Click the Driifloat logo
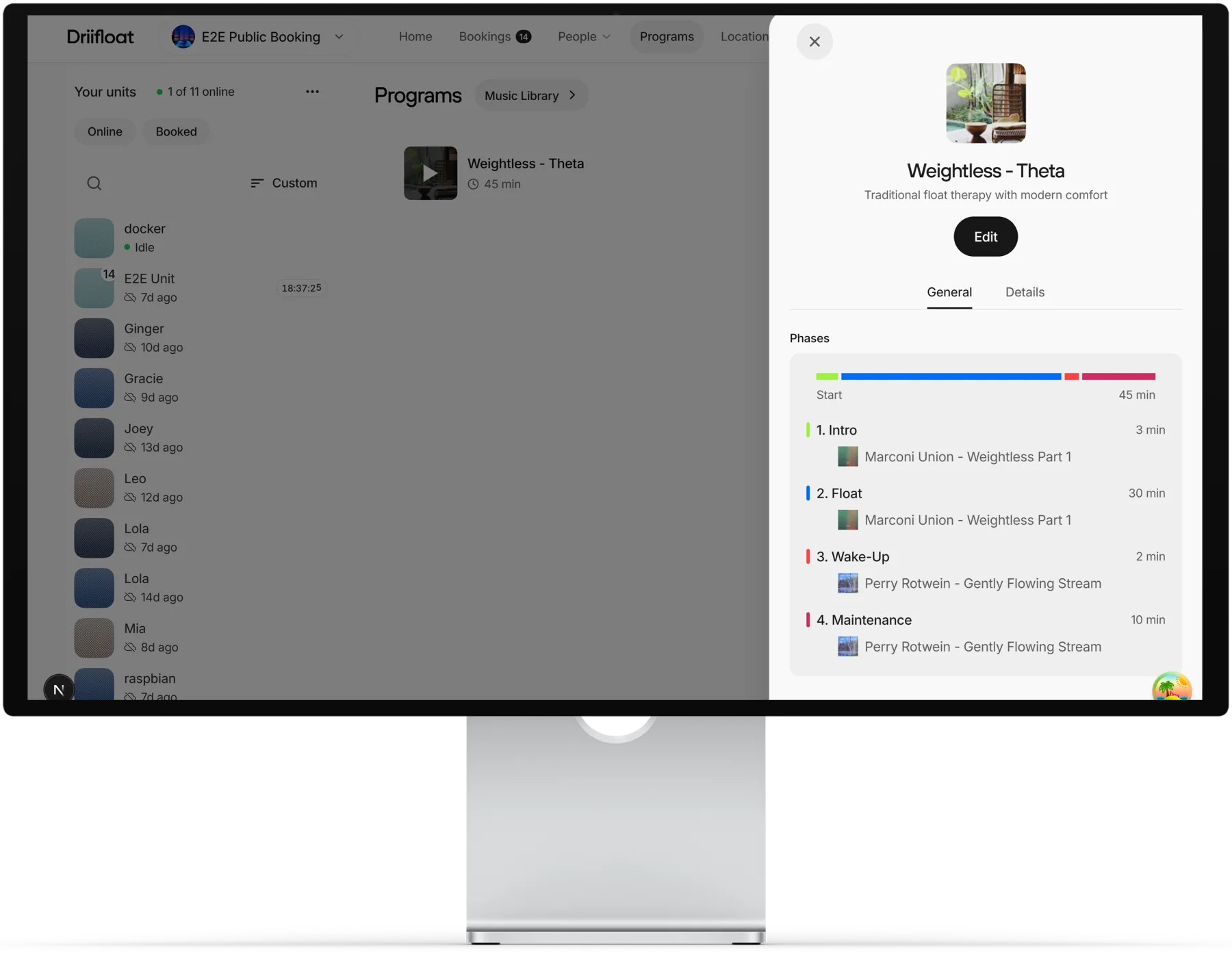The image size is (1232, 967). 100,37
